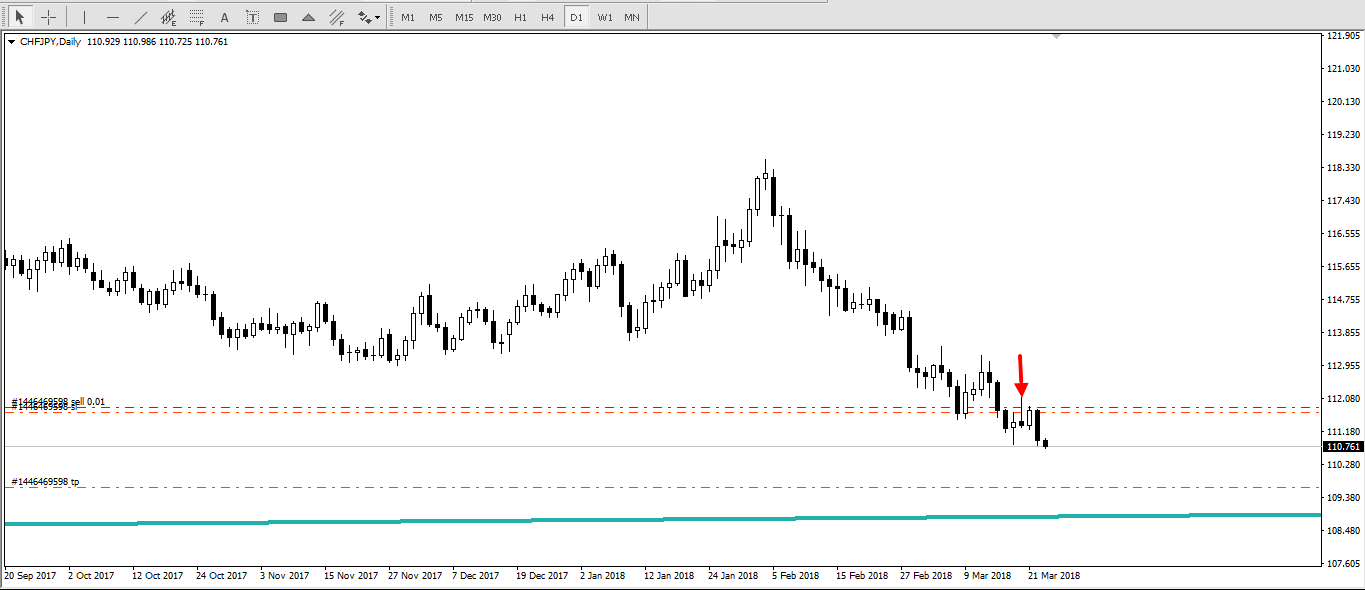Click the 21 Mar 2018 date label
Screen dimensions: 1365x590
(1054, 576)
